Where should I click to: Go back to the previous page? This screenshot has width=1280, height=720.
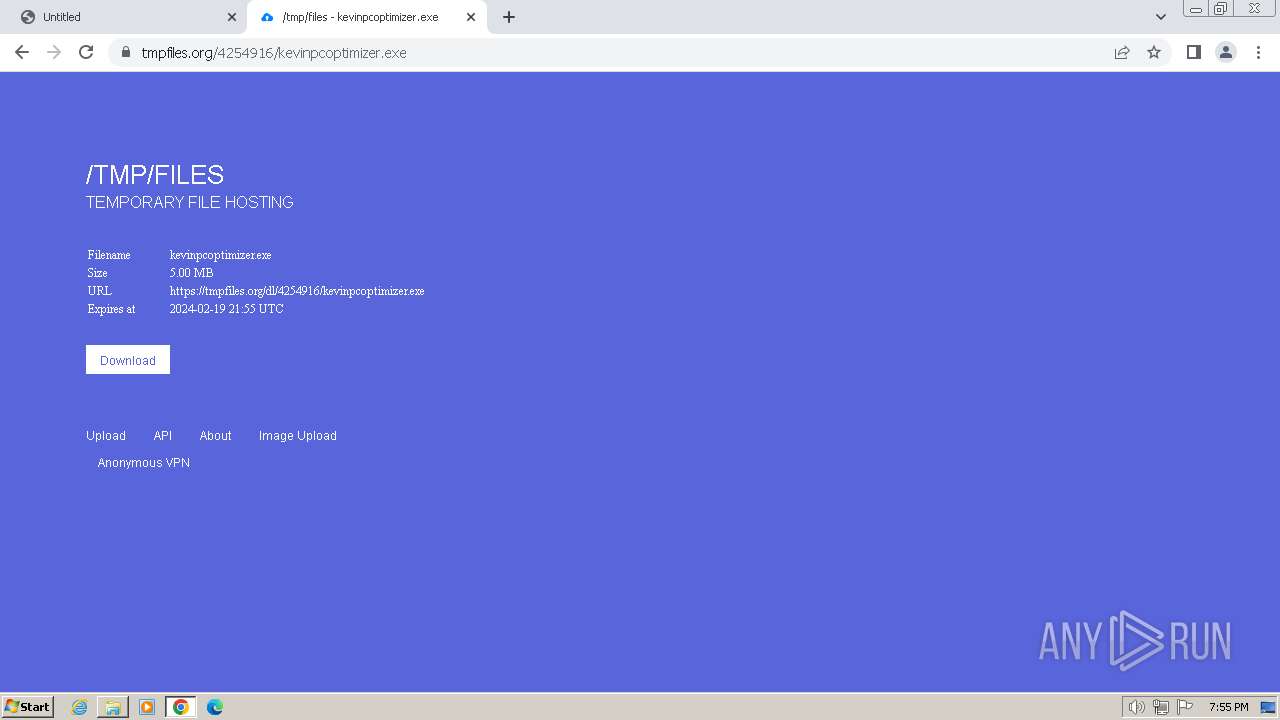(x=22, y=52)
